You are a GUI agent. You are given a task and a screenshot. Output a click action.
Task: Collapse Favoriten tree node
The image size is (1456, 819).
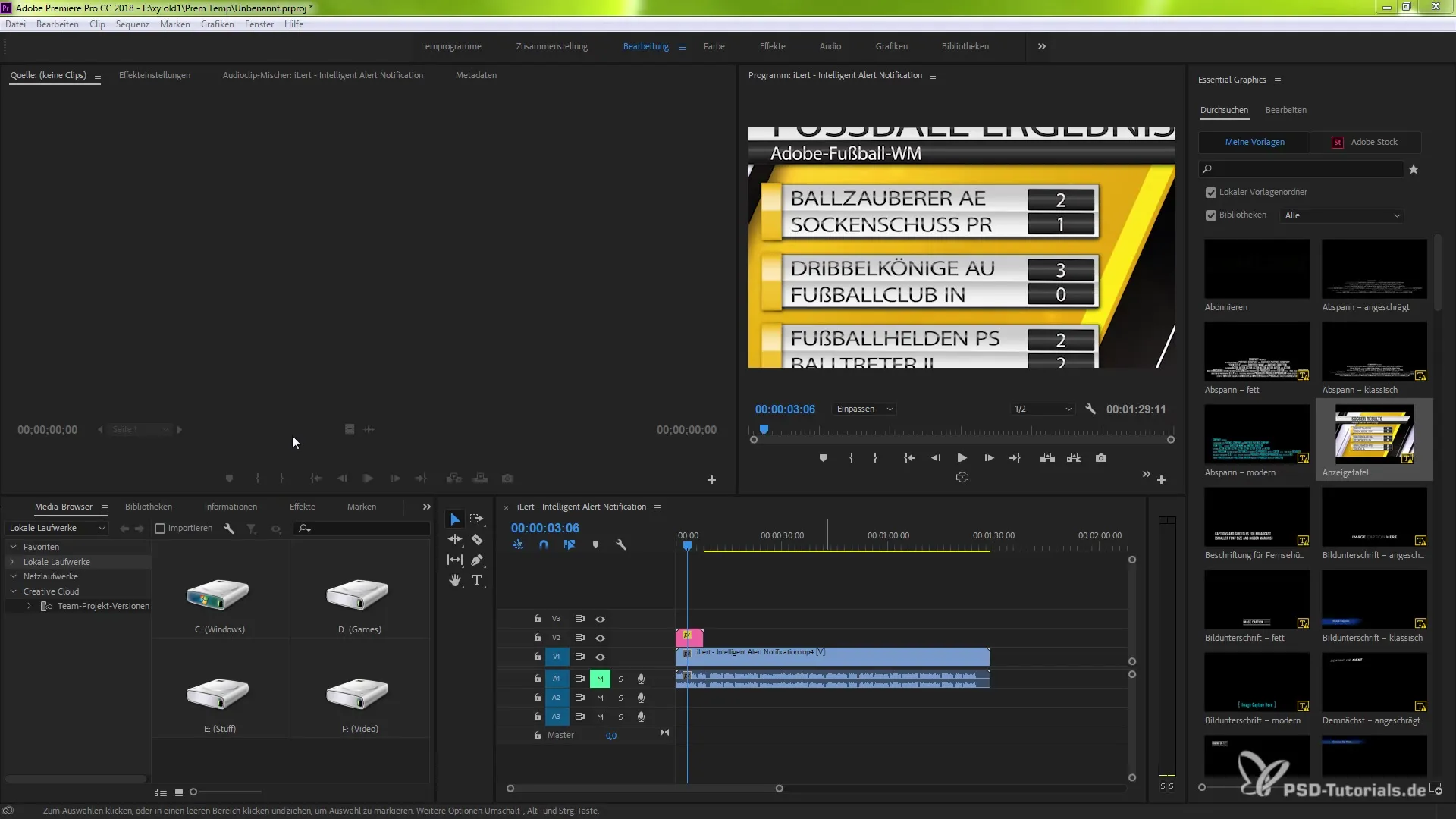13,547
